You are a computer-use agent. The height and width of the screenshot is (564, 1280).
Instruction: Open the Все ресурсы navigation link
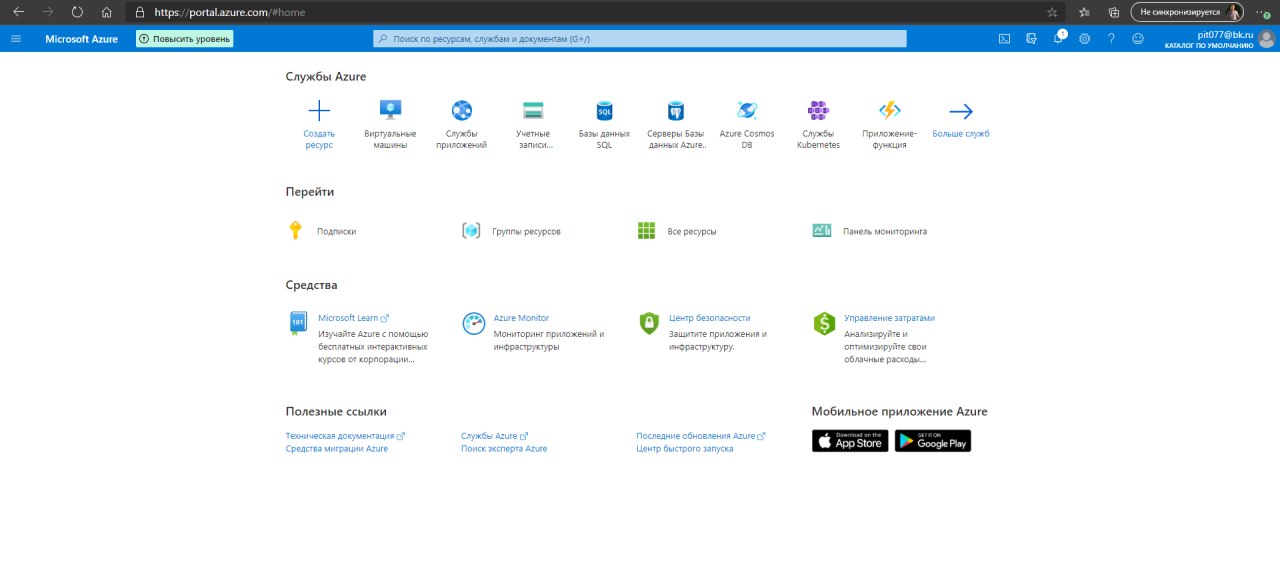point(692,231)
